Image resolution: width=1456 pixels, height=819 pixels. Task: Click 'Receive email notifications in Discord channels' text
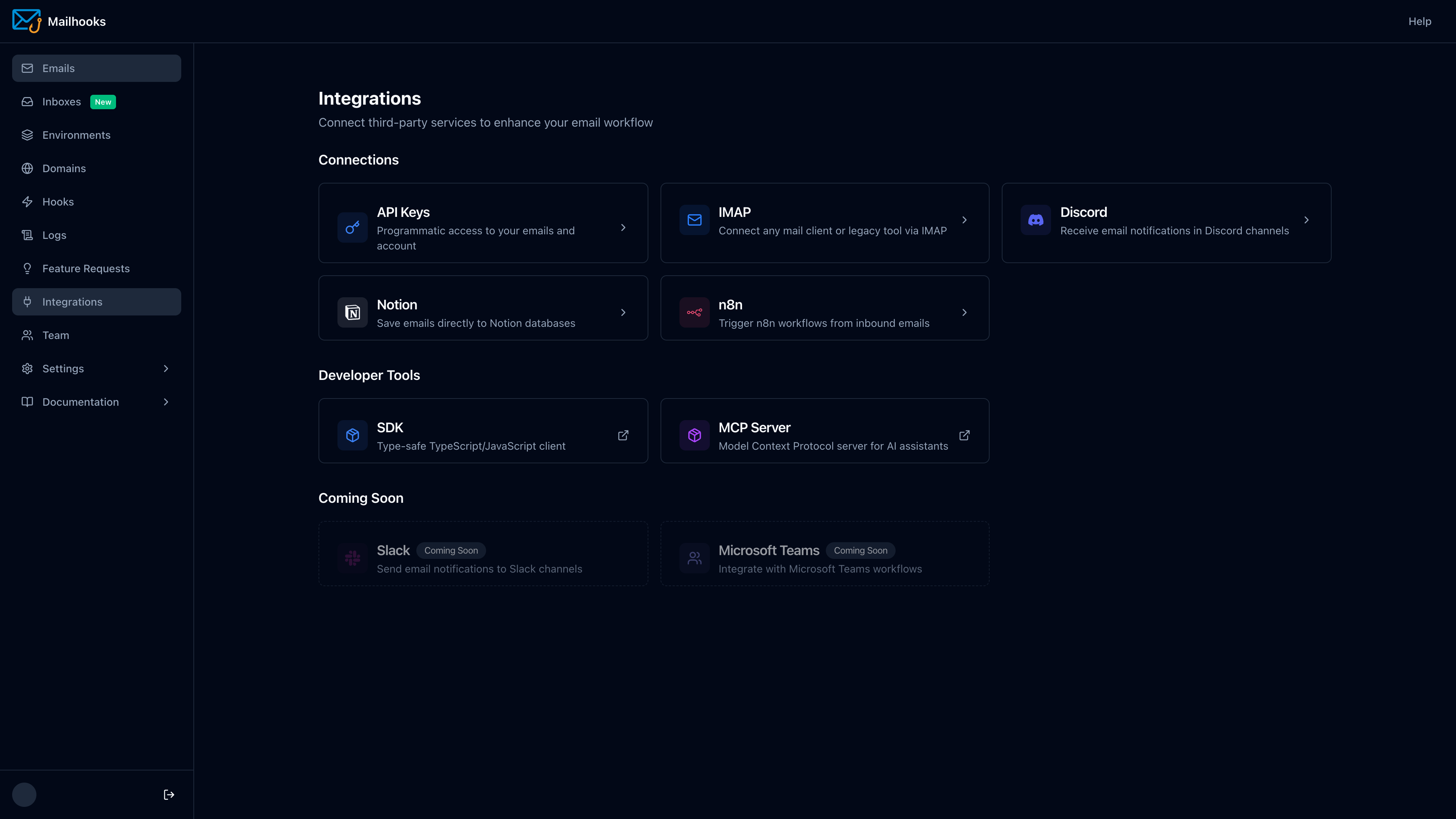[1175, 231]
